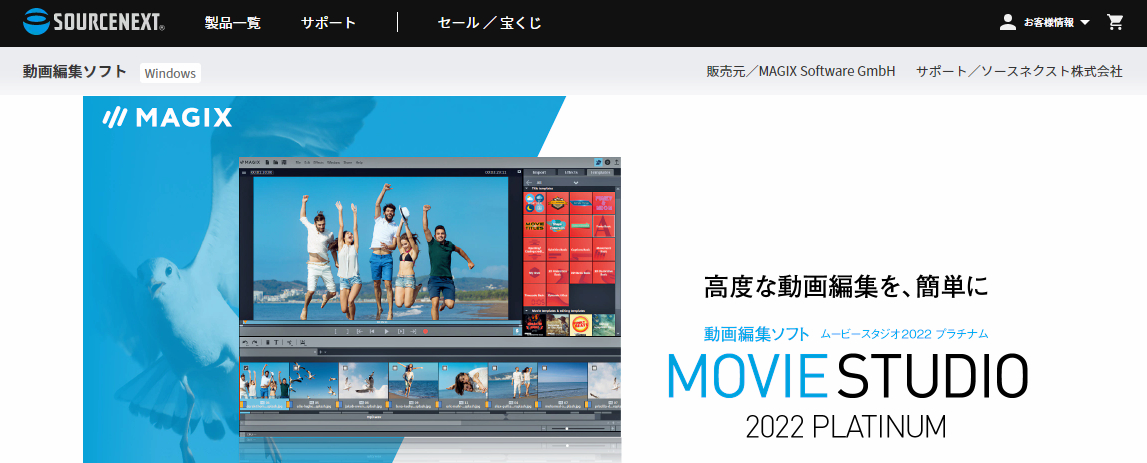Open the shopping cart icon
The width and height of the screenshot is (1147, 463).
[x=1115, y=22]
